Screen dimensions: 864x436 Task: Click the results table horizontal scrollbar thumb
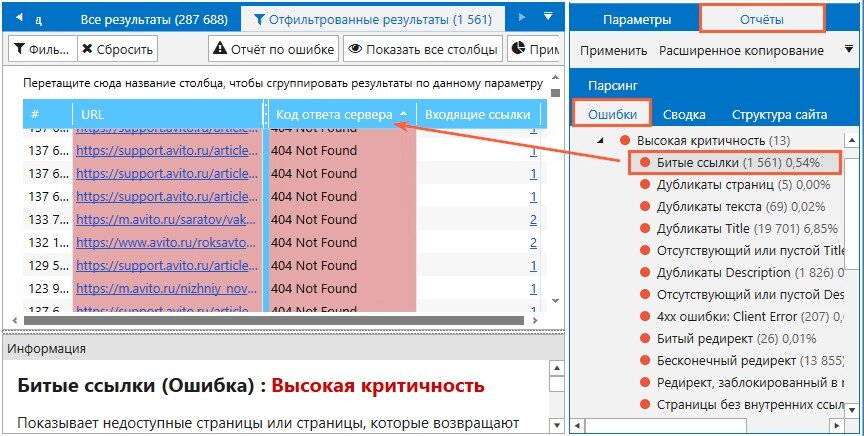point(273,320)
